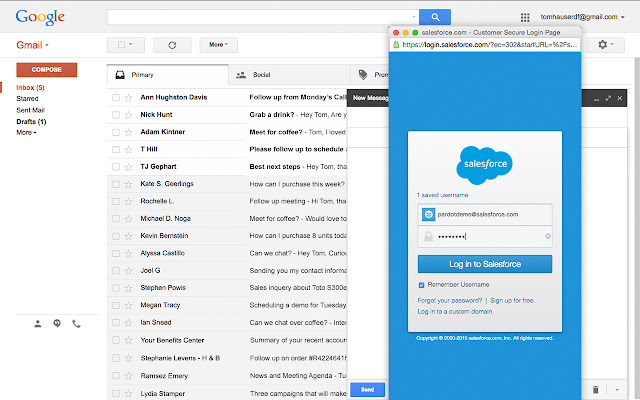This screenshot has width=640, height=400.
Task: Click the Gmail search input field
Action: 262,17
